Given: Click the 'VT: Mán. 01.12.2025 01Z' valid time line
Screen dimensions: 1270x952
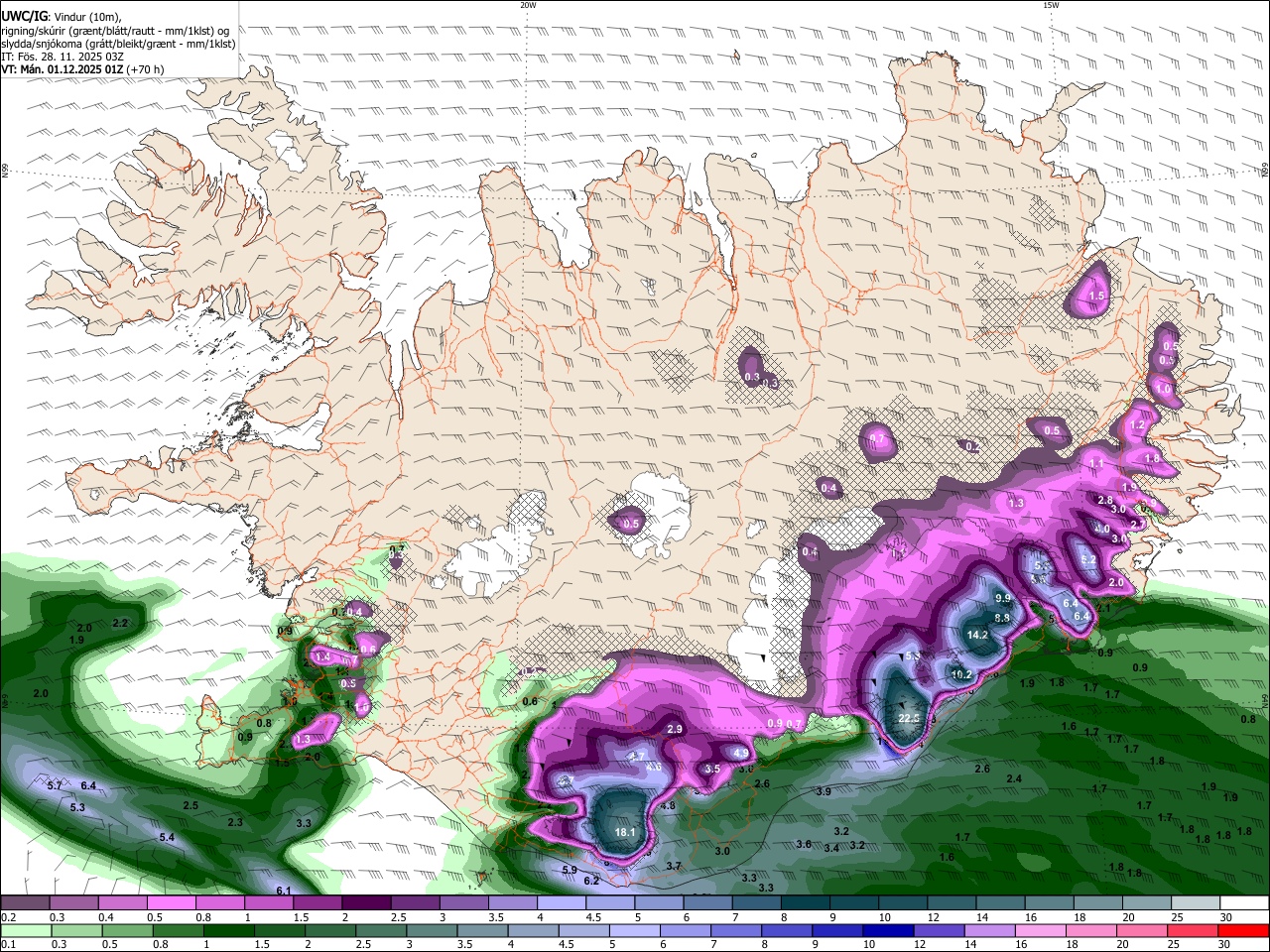Looking at the screenshot, I should click(x=82, y=69).
